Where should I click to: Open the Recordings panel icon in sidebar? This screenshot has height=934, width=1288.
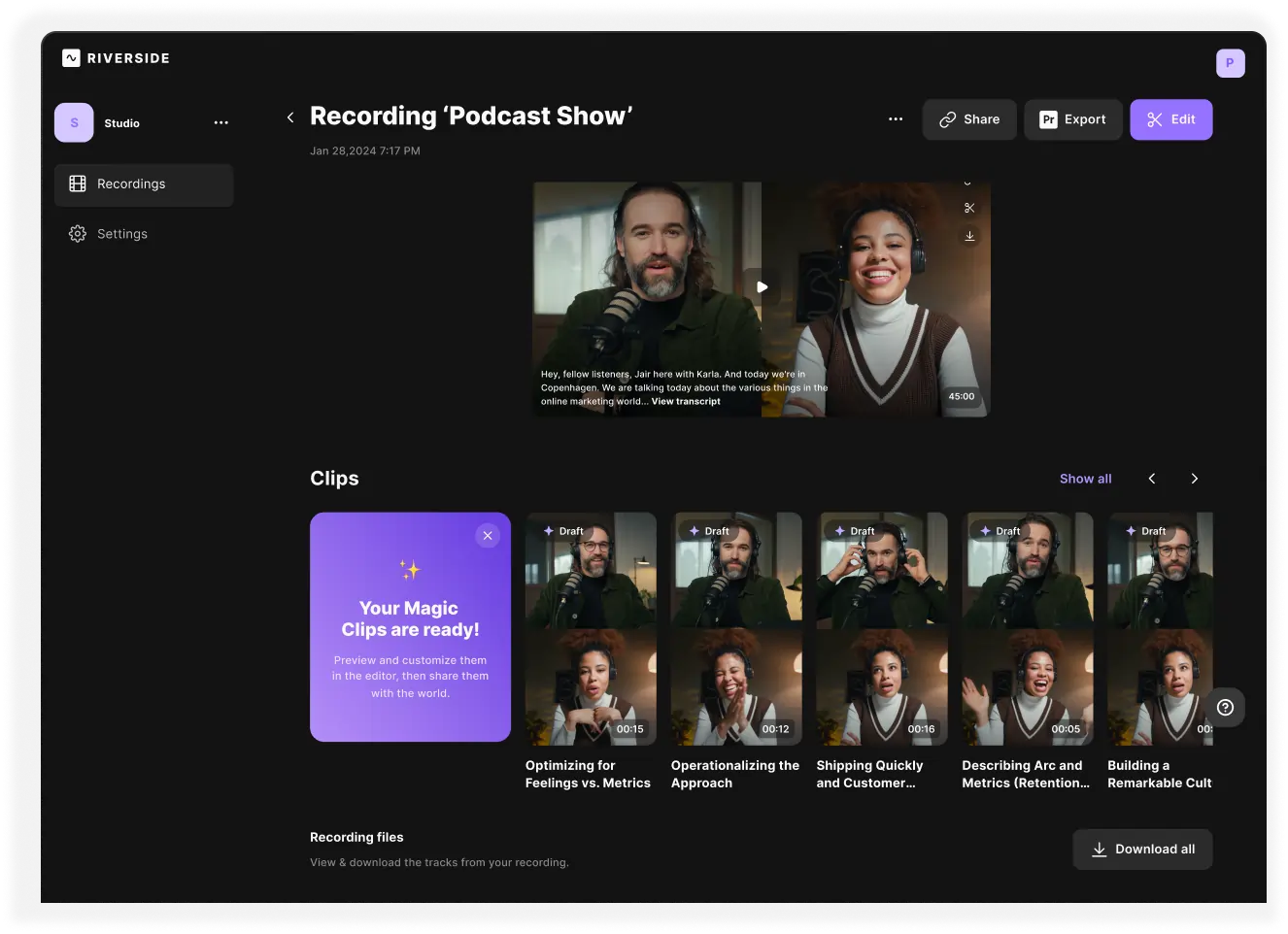coord(77,183)
